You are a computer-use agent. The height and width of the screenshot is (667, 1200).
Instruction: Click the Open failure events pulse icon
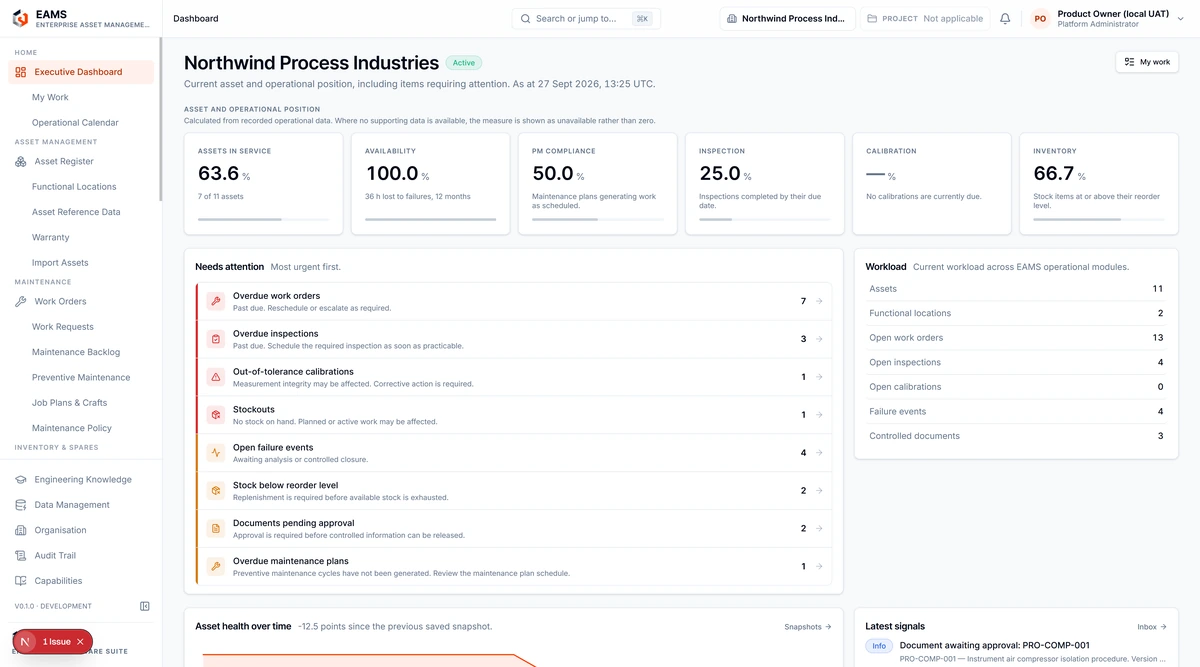pyautogui.click(x=215, y=453)
